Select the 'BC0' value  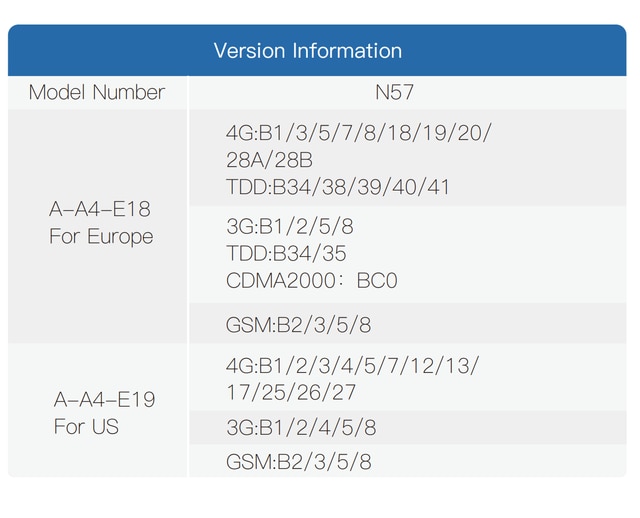coord(377,281)
